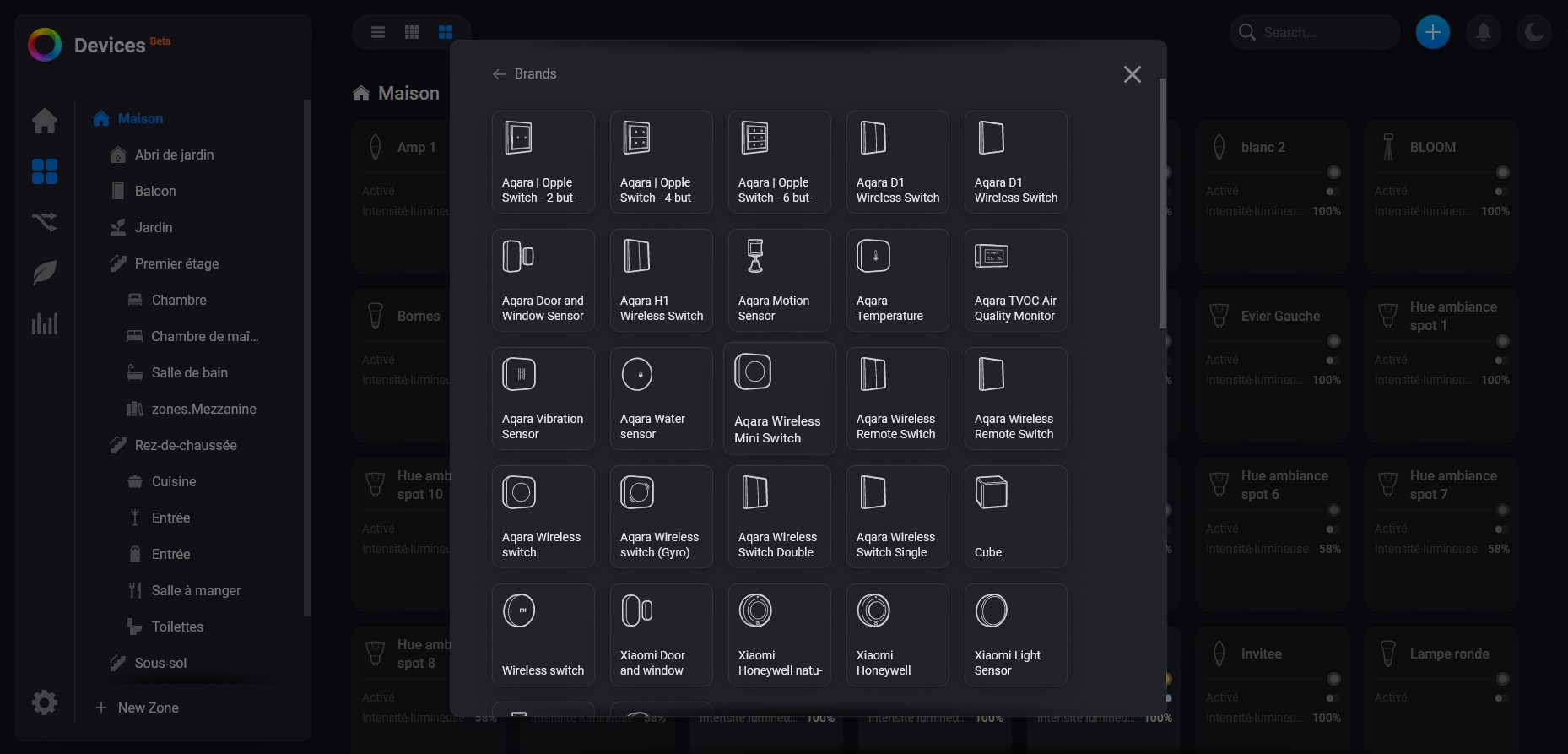Screen dimensions: 1568x754
Task: Select Aqara Opple Switch 4 button device
Action: [x=662, y=162]
